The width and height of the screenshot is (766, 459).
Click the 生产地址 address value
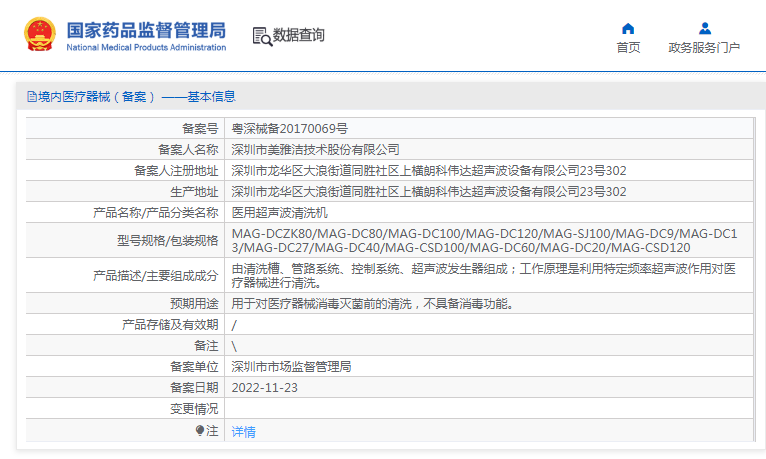[429, 192]
